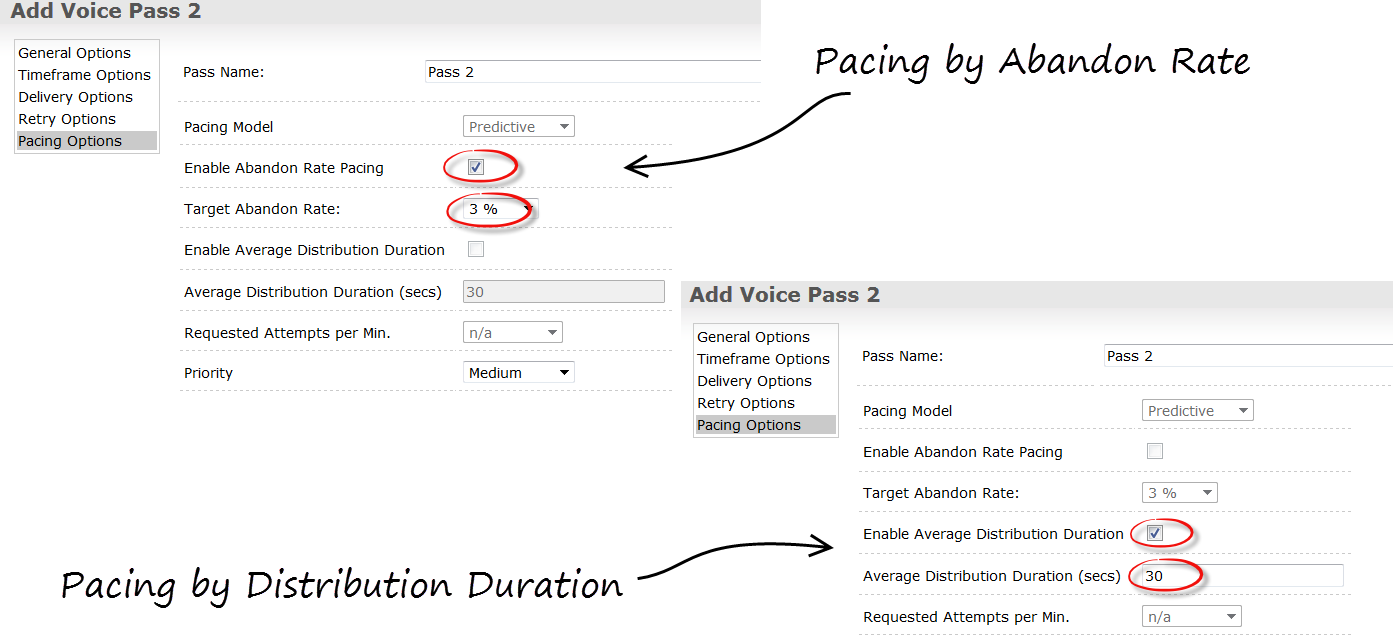Open Pacing Model dropdown in the upper-left panel
This screenshot has height=643, width=1393.
519,127
